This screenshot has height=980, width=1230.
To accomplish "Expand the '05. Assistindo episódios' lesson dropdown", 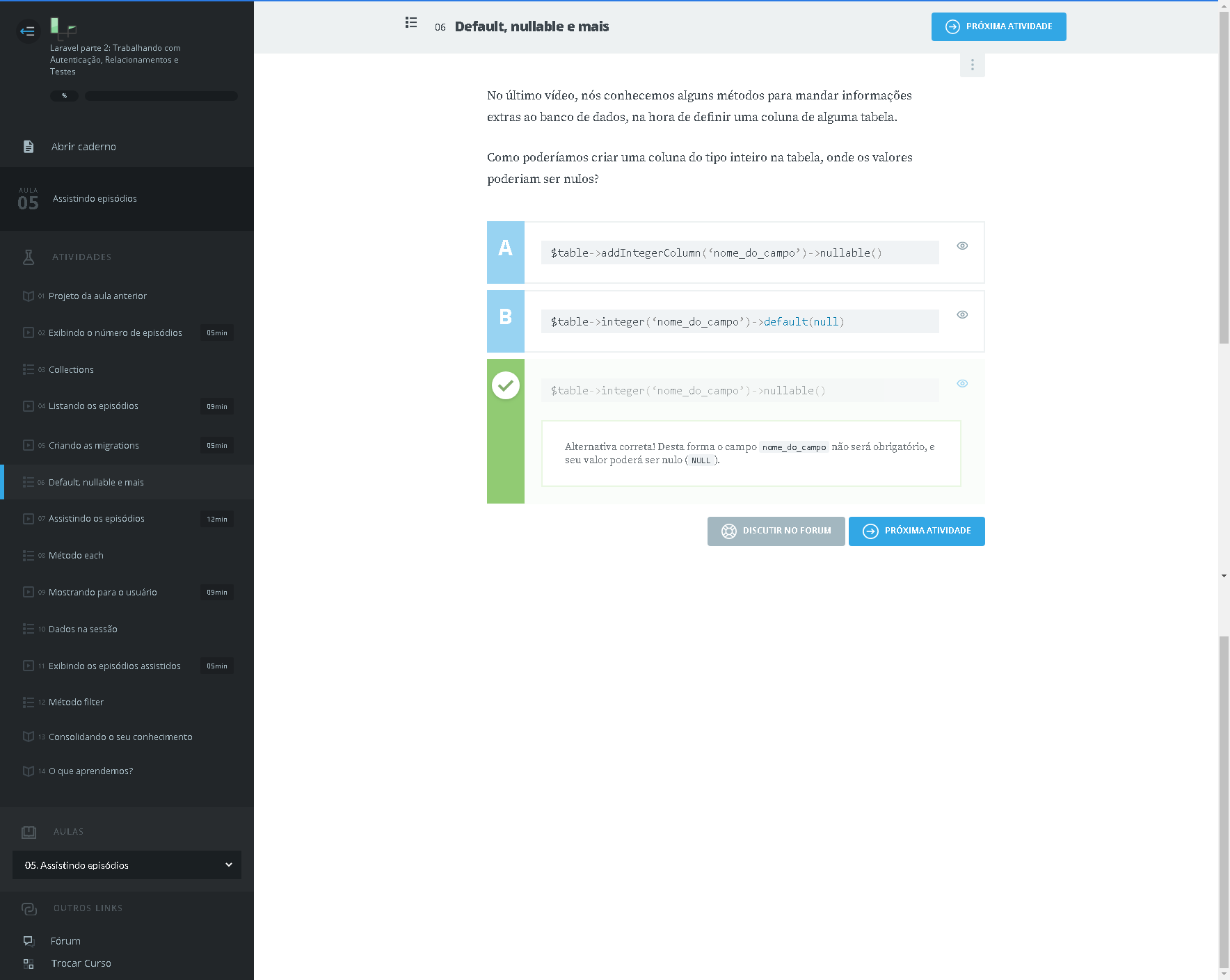I will pos(127,865).
